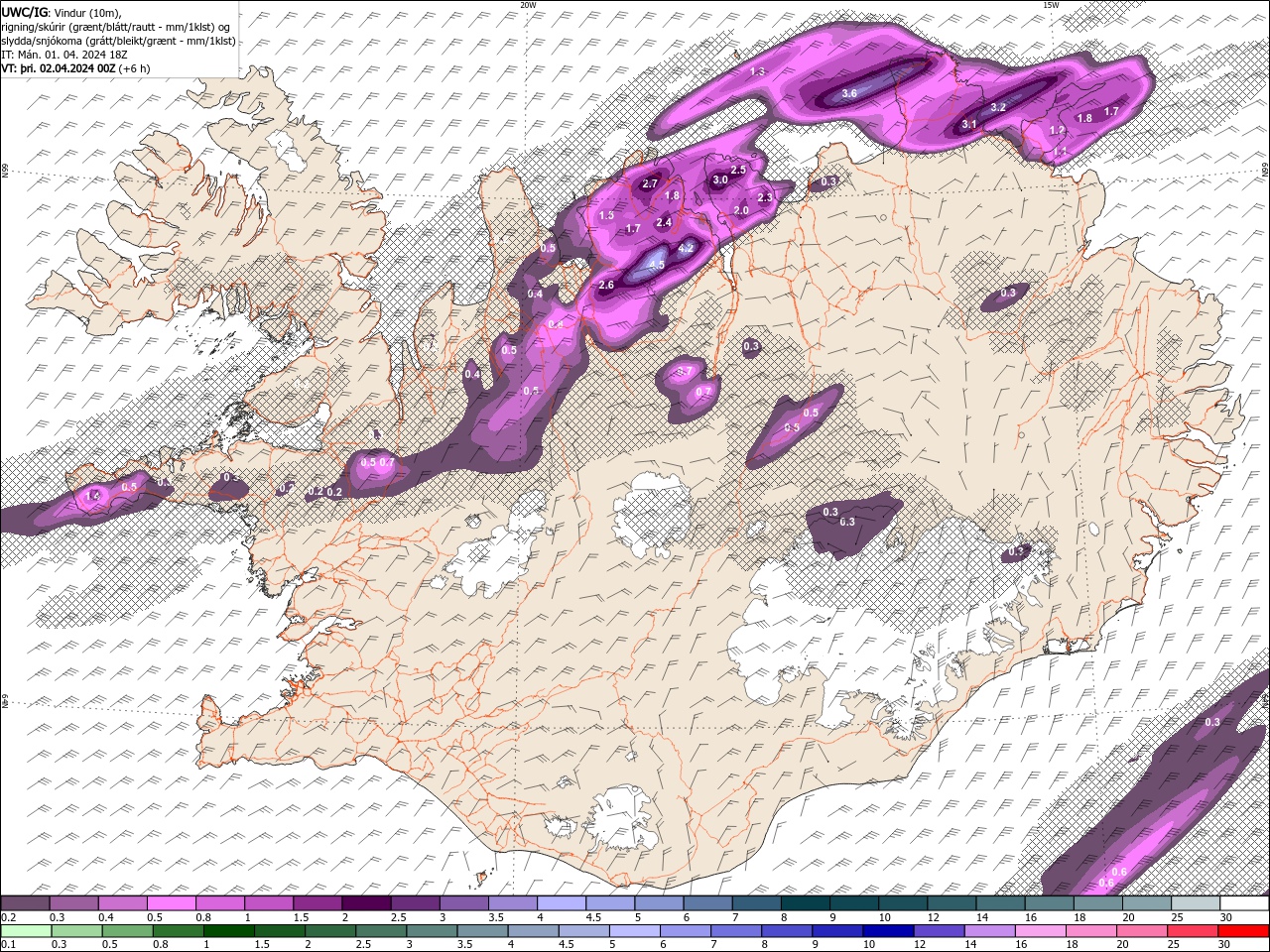Image resolution: width=1270 pixels, height=952 pixels.
Task: Click the 3.6 snowfall value on the map
Action: click(849, 94)
